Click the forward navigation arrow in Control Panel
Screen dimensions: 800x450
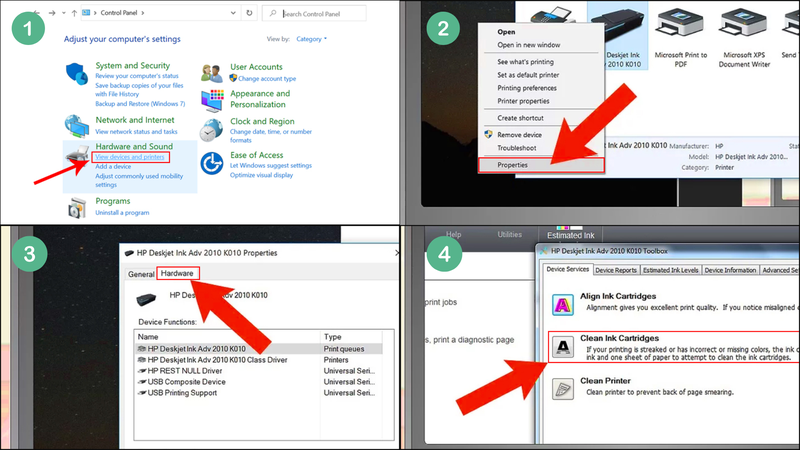point(52,13)
